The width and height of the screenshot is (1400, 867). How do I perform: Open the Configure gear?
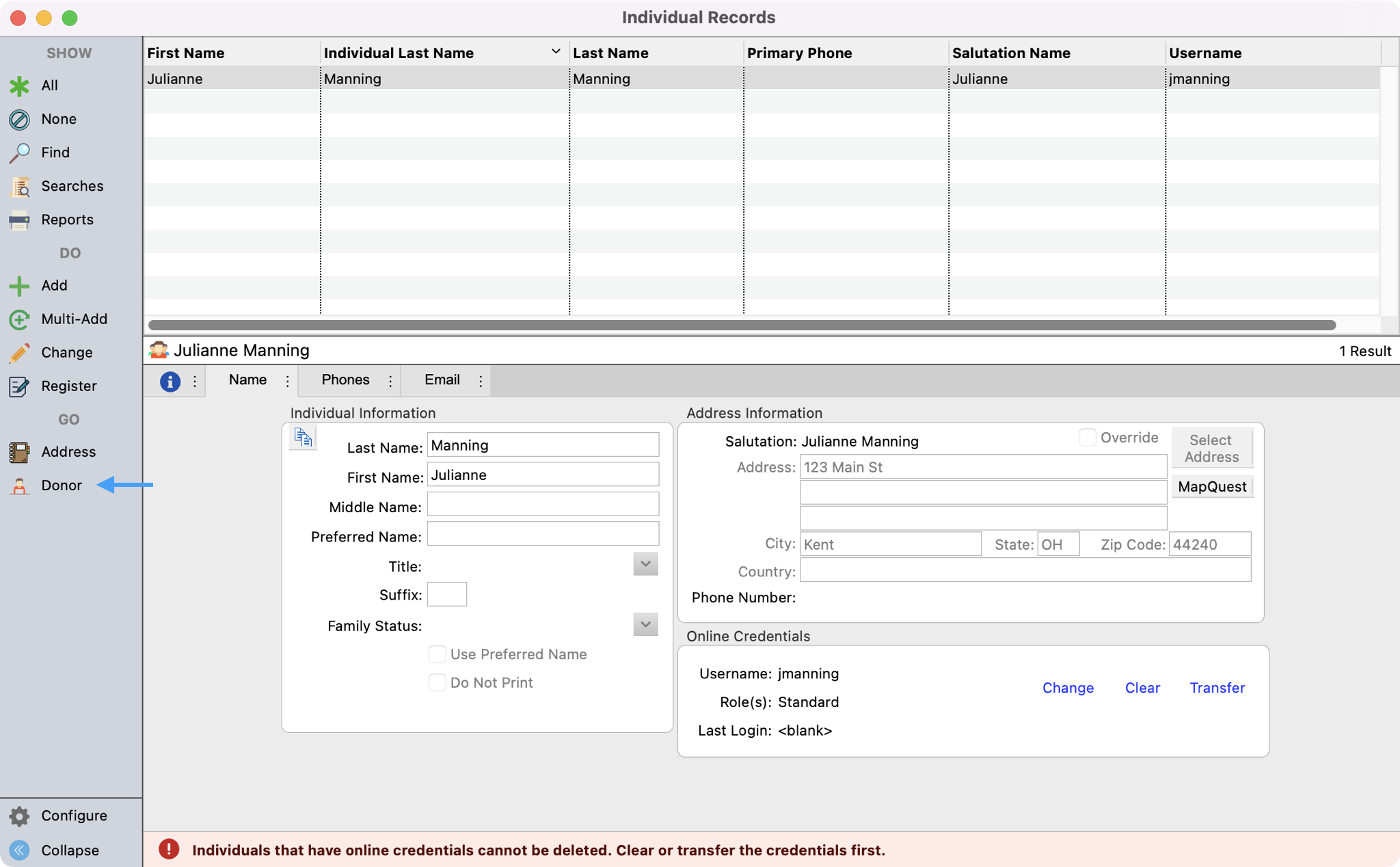coord(19,816)
